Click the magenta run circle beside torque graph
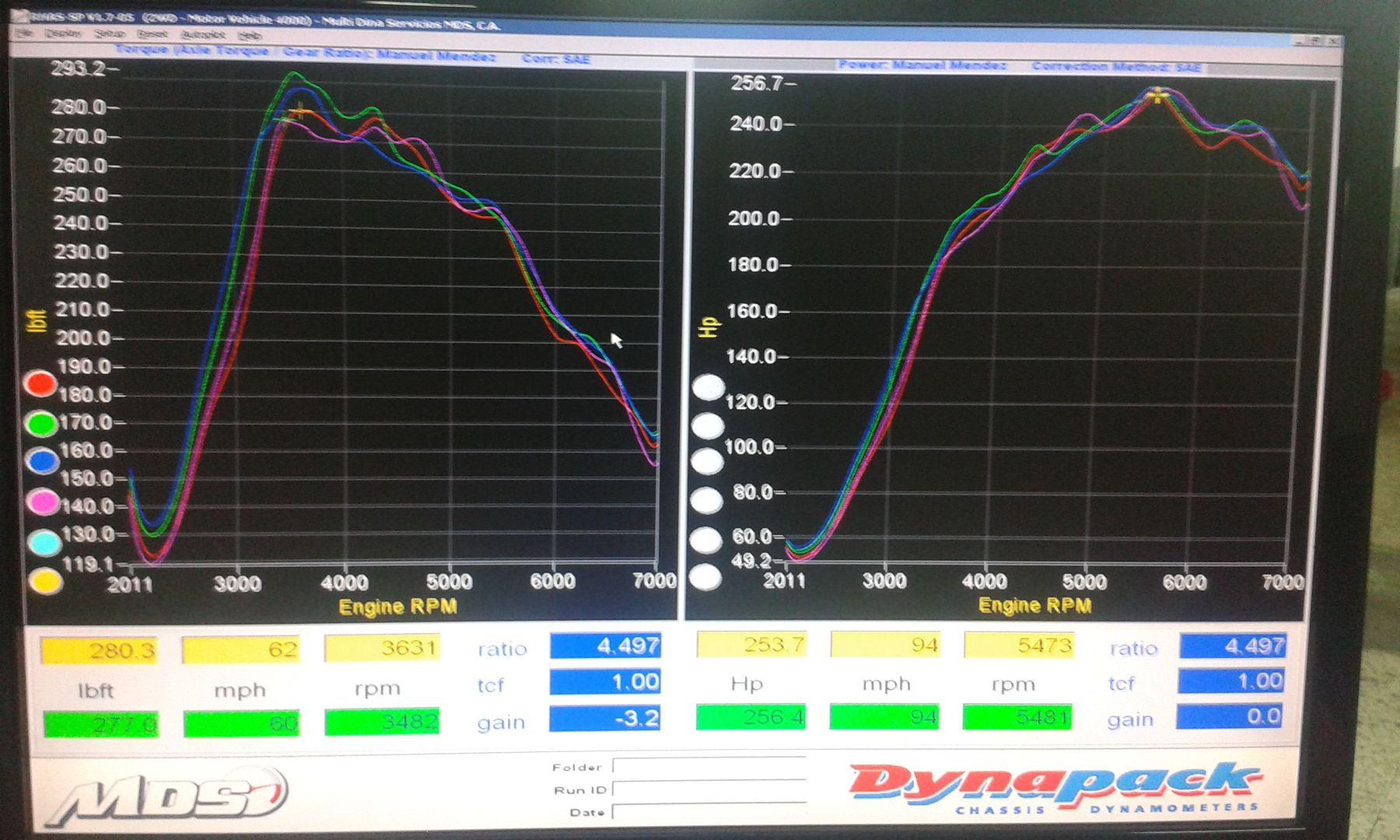The width and height of the screenshot is (1400, 840). [43, 502]
